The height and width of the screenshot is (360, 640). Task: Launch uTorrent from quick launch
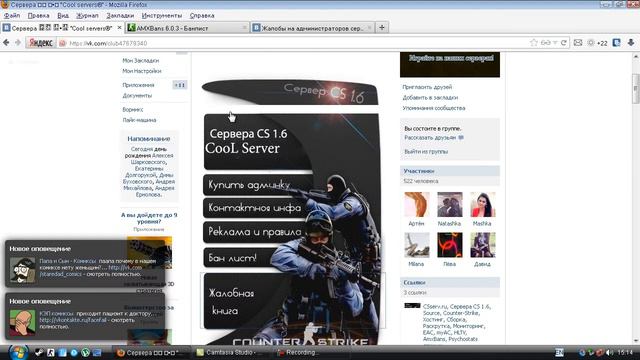click(85, 353)
